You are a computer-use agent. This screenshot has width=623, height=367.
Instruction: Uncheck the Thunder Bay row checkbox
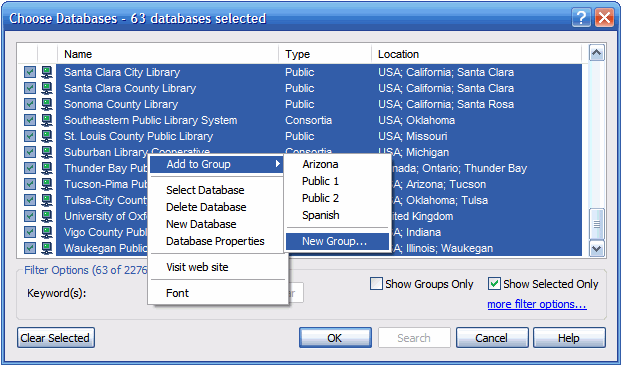[30, 168]
